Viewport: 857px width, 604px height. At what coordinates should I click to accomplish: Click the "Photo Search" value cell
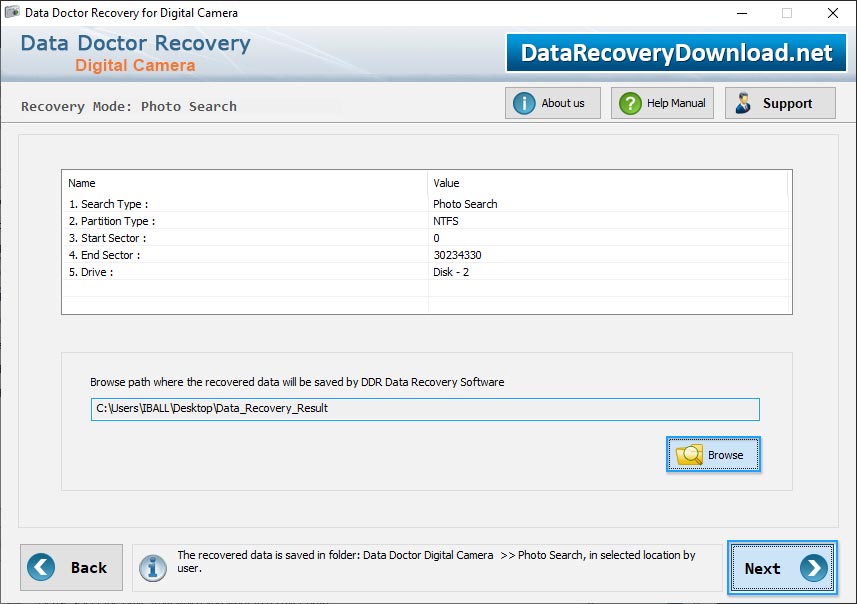click(x=465, y=204)
